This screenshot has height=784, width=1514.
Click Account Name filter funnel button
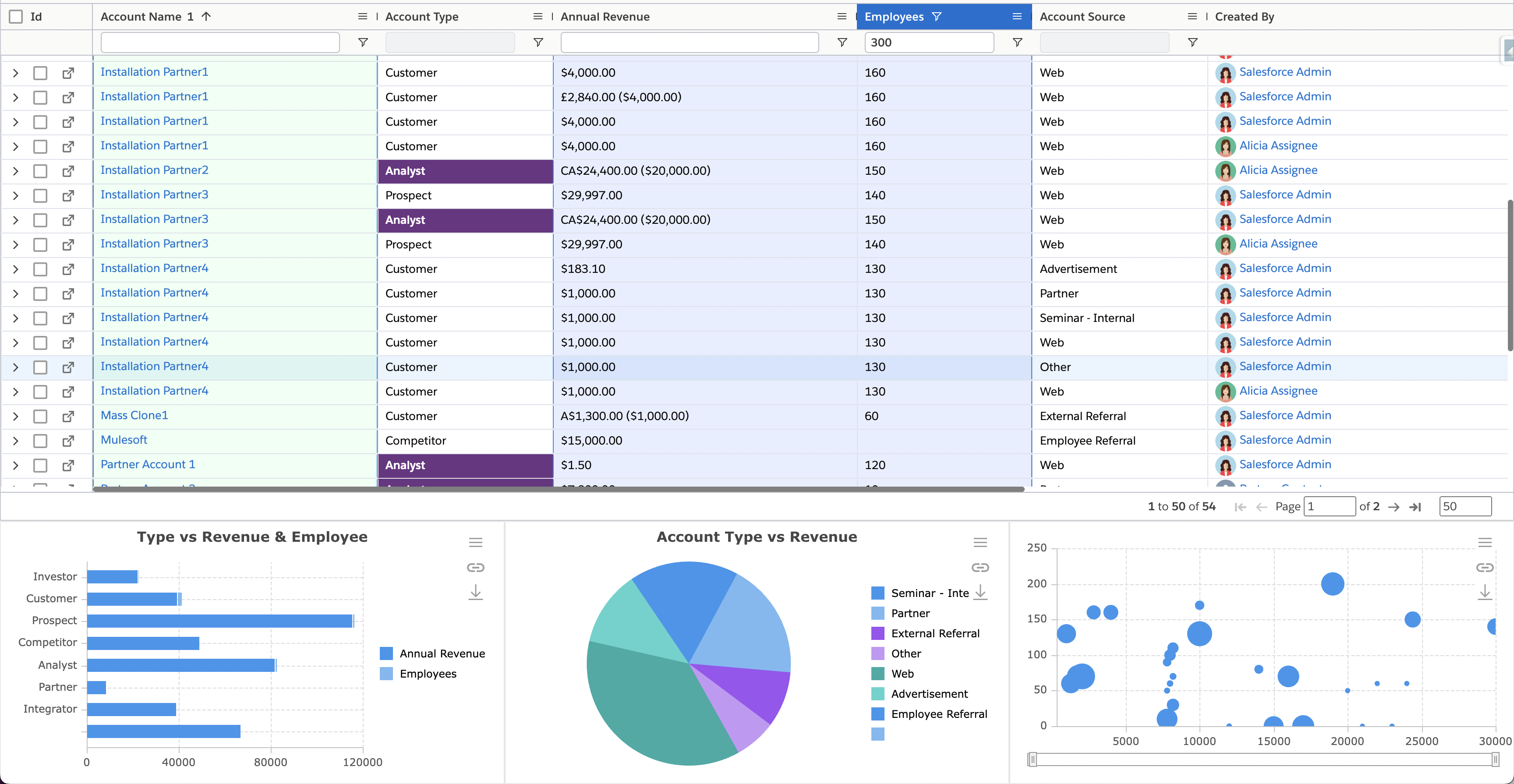(x=363, y=42)
